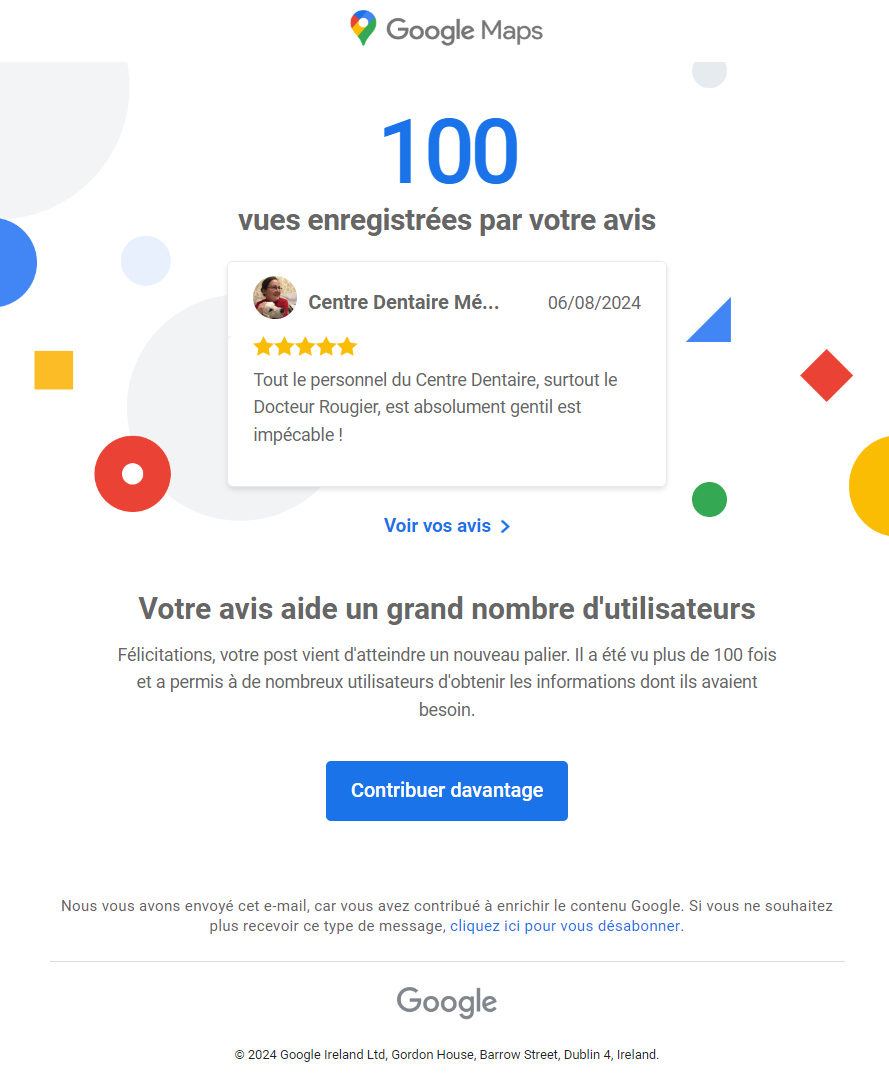Image resolution: width=889 pixels, height=1091 pixels.
Task: Click the Google Ireland Ltd copyright line
Action: pos(446,1054)
